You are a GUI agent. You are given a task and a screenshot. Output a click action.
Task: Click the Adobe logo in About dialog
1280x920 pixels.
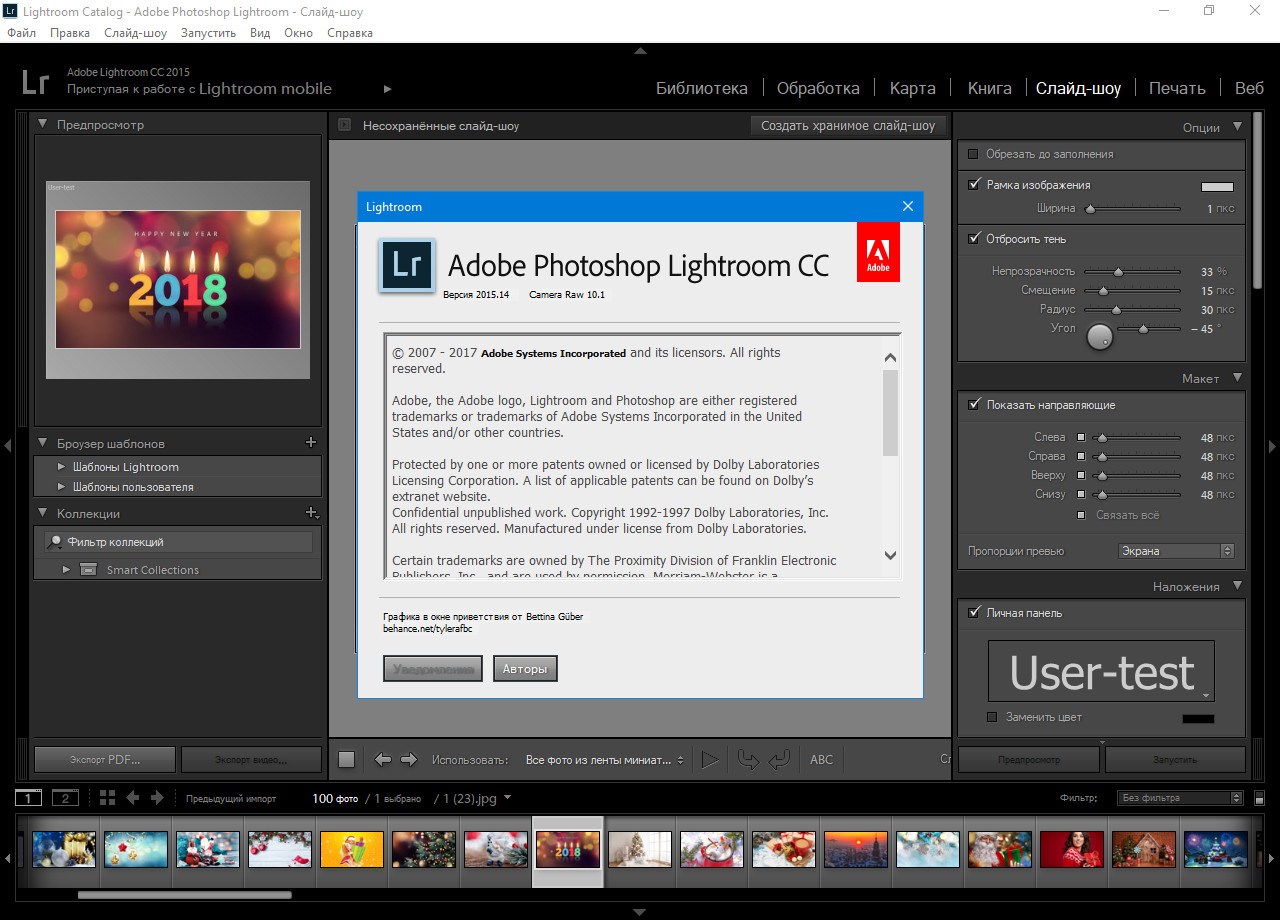click(x=878, y=252)
